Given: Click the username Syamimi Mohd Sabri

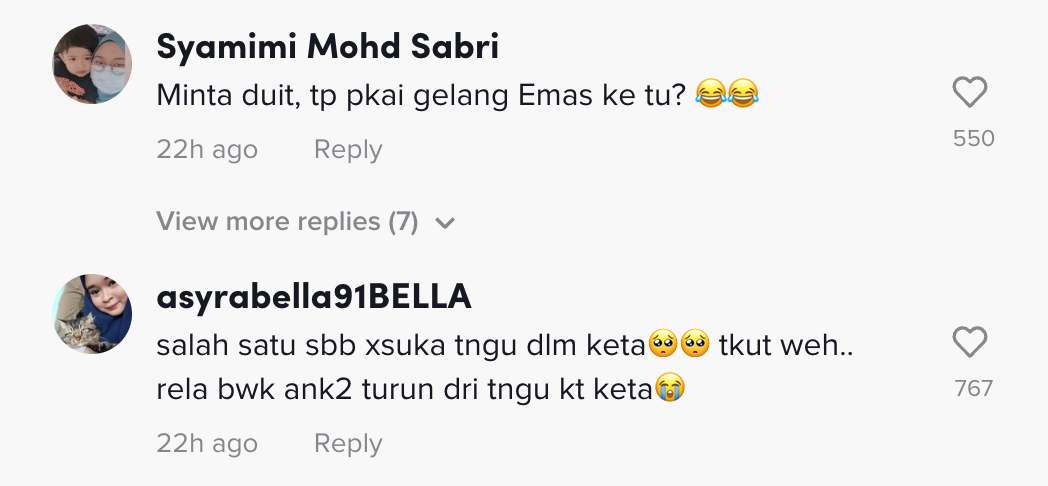Looking at the screenshot, I should [x=328, y=47].
